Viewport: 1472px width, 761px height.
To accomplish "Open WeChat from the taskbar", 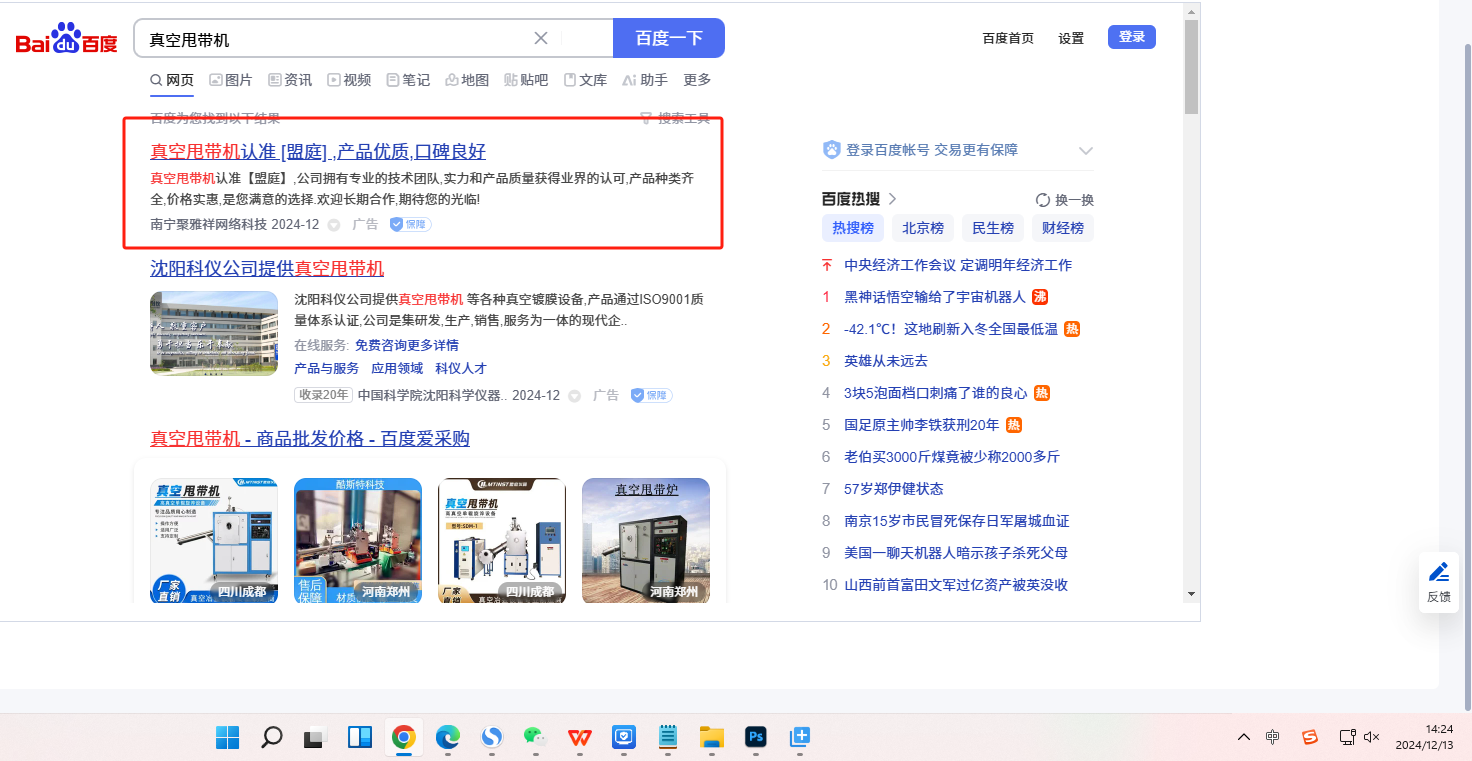I will (x=535, y=738).
